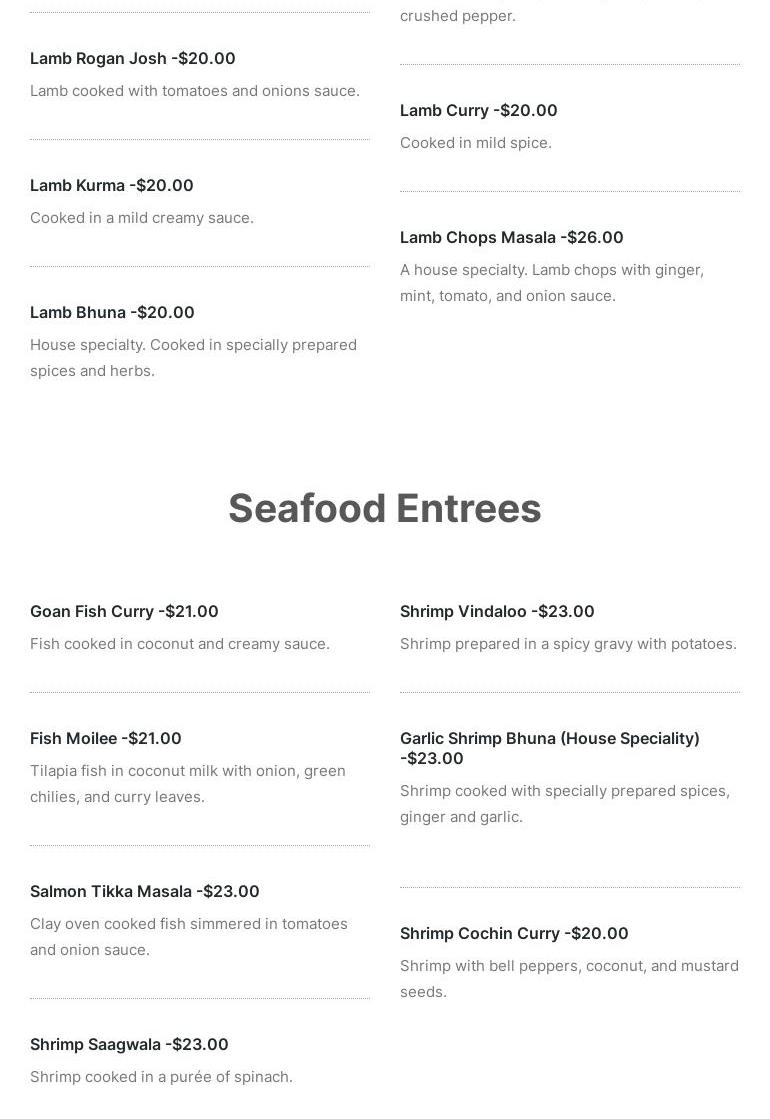Select Lamb Chops Masala heading
This screenshot has height=1119, width=770.
coord(511,238)
